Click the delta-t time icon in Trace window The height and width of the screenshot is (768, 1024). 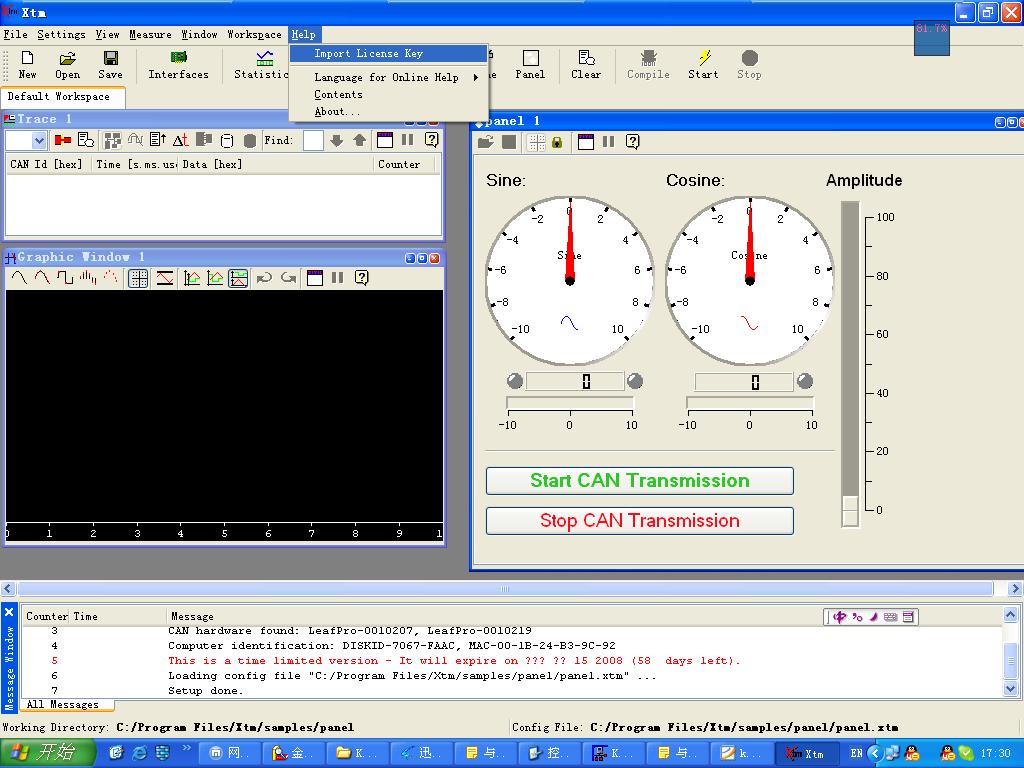pyautogui.click(x=181, y=140)
